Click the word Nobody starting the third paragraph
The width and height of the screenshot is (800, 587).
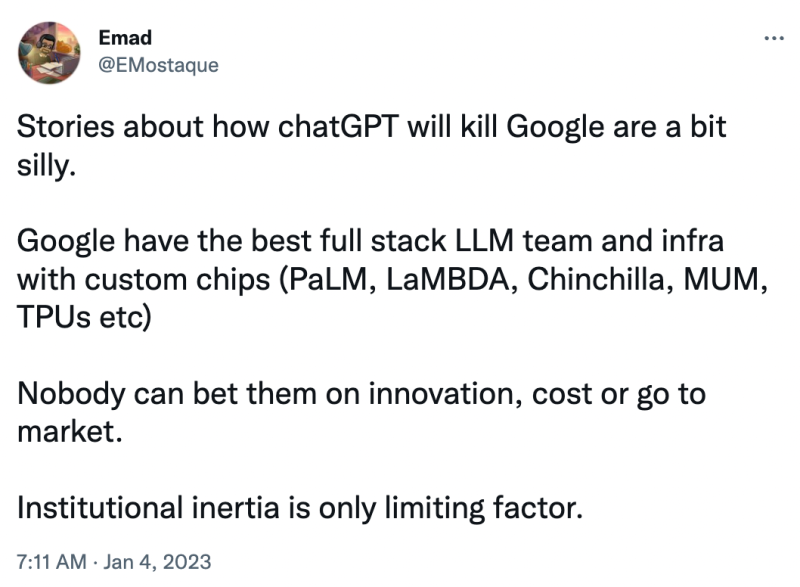[x=71, y=394]
